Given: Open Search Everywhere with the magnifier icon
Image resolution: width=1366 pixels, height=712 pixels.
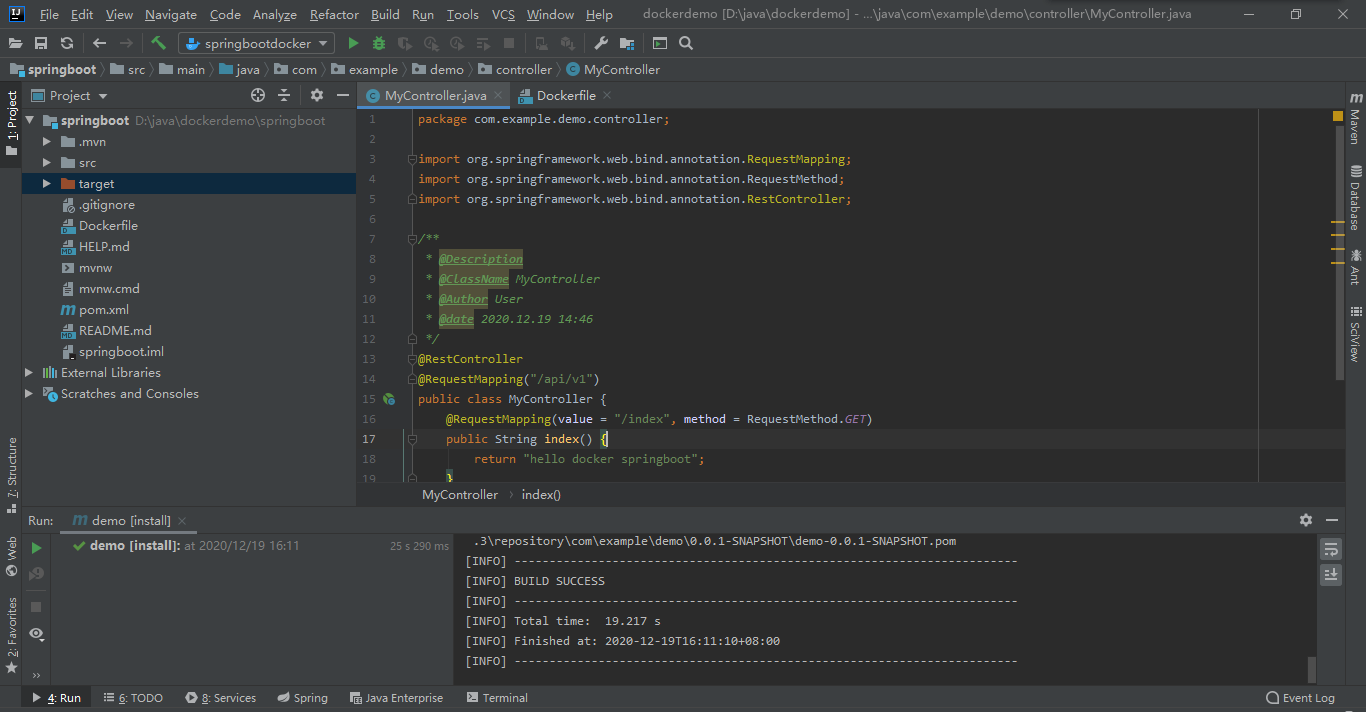Looking at the screenshot, I should pos(686,43).
